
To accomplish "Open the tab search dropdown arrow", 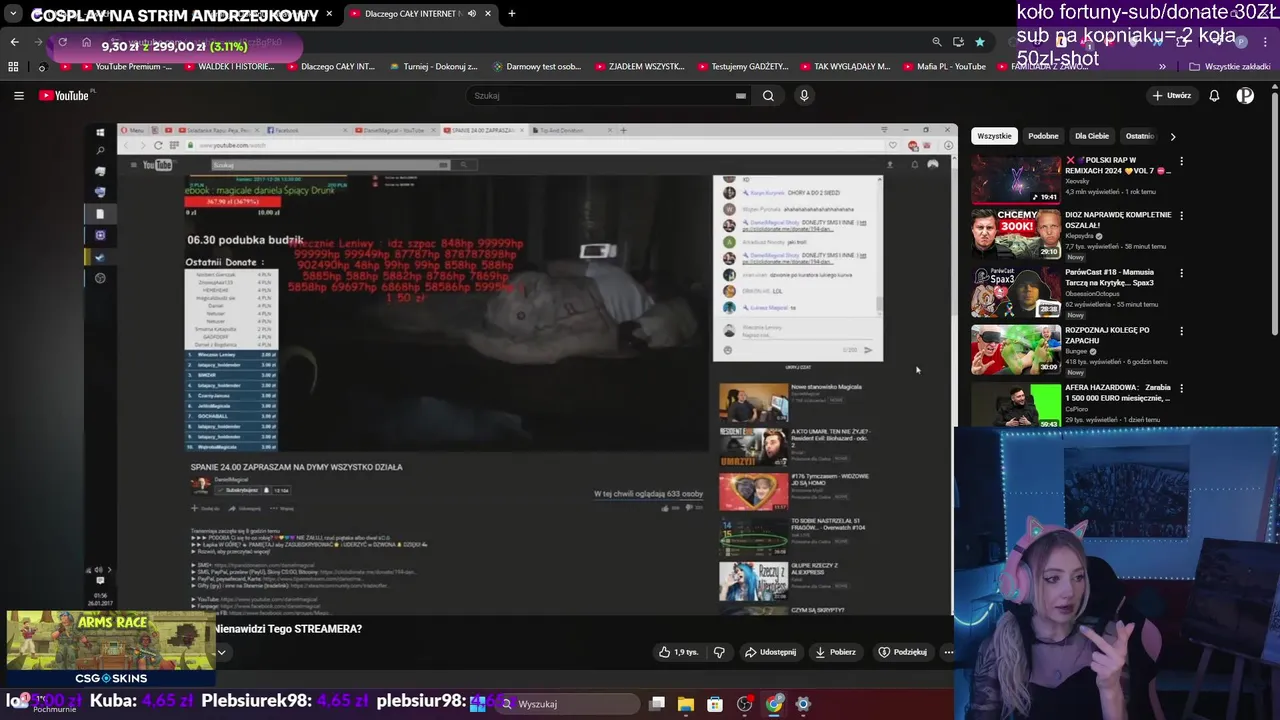I will [x=13, y=14].
